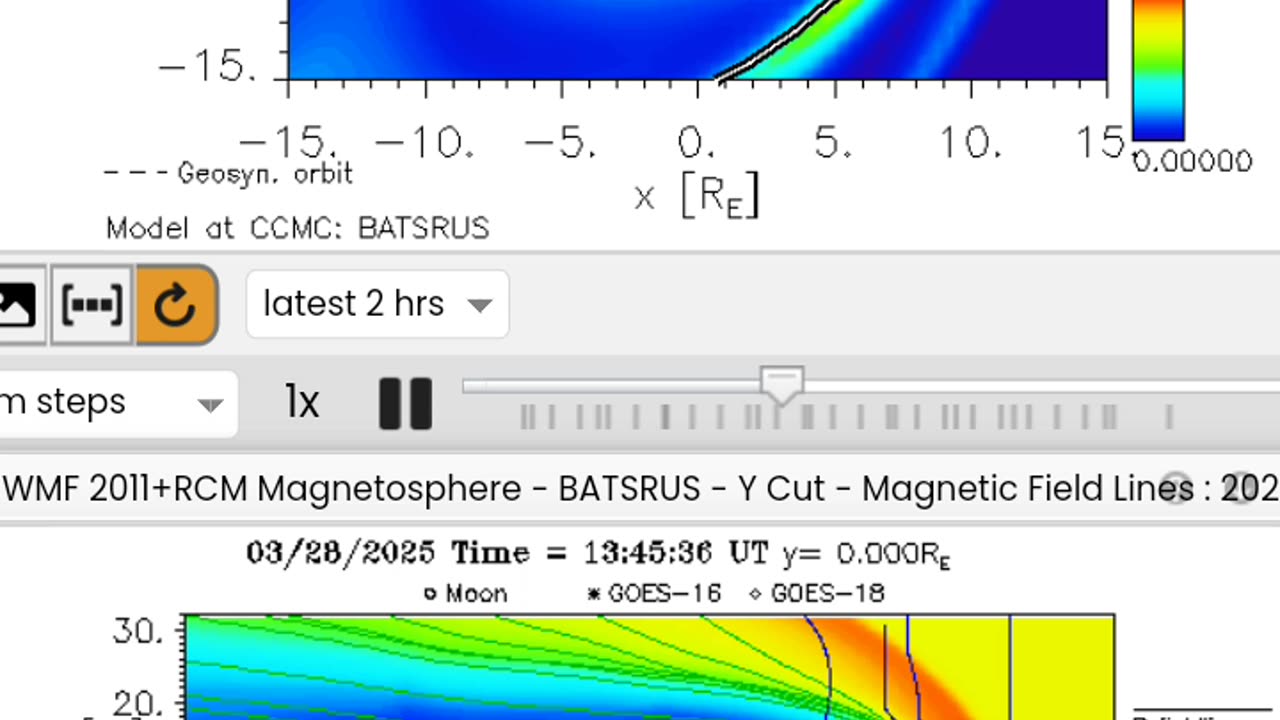
Task: Click the GOES-18 legend label
Action: pyautogui.click(x=827, y=593)
